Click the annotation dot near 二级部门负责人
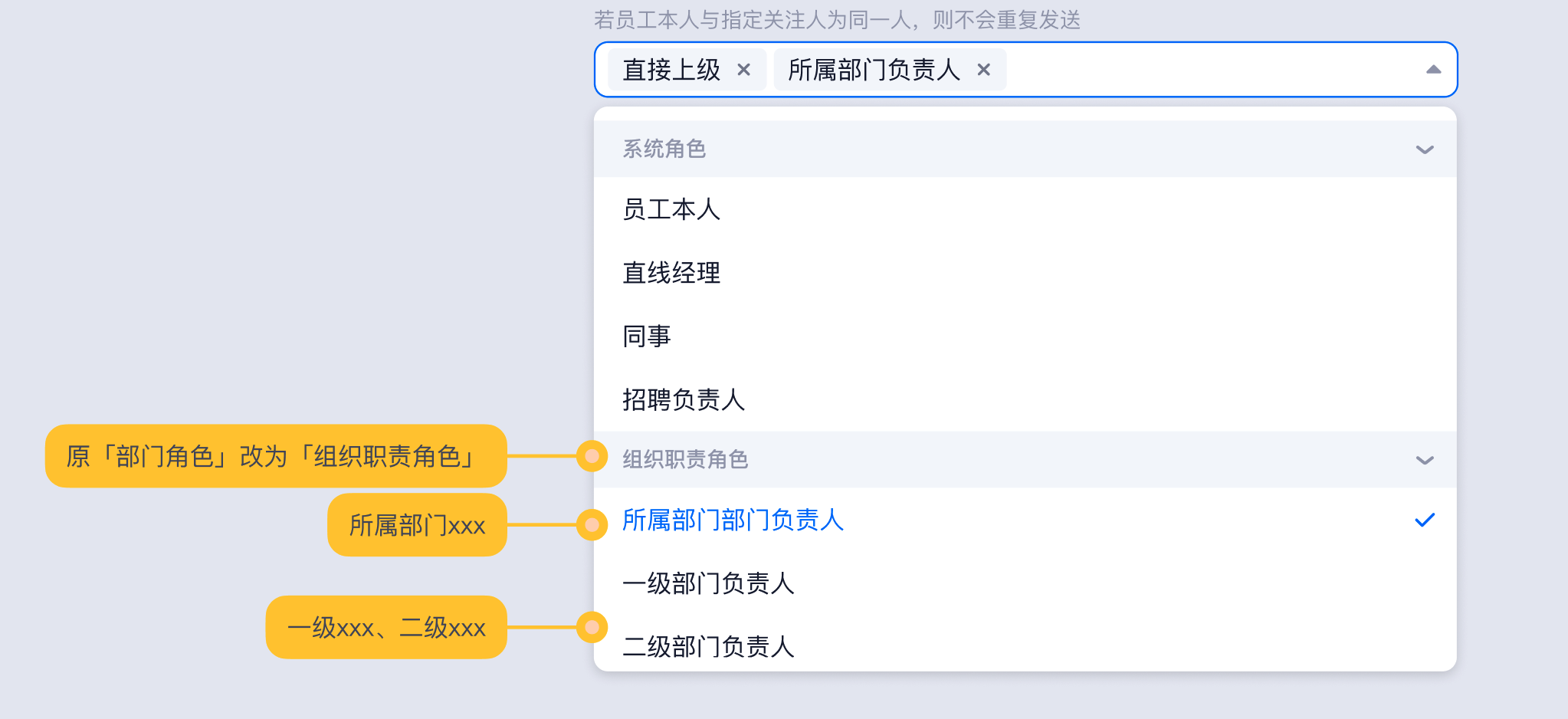 point(592,628)
